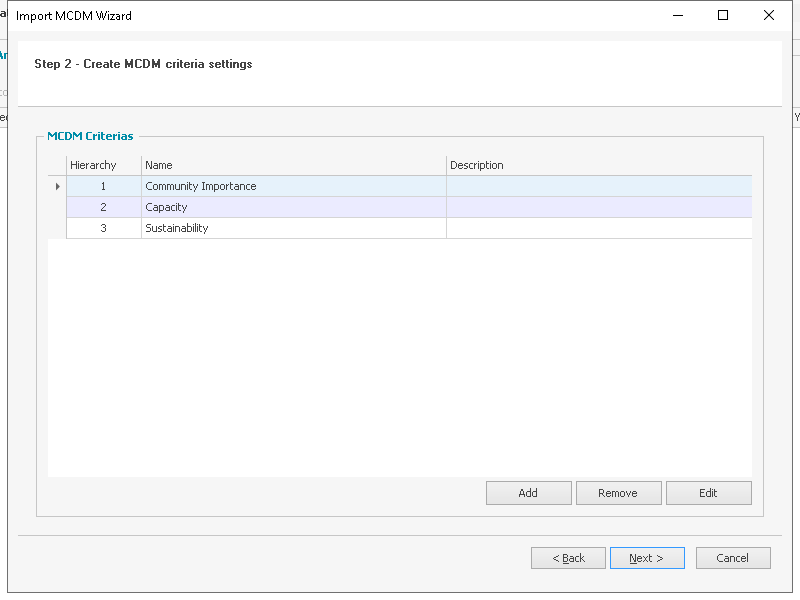
Task: Close the wizard window with X
Action: coord(769,15)
